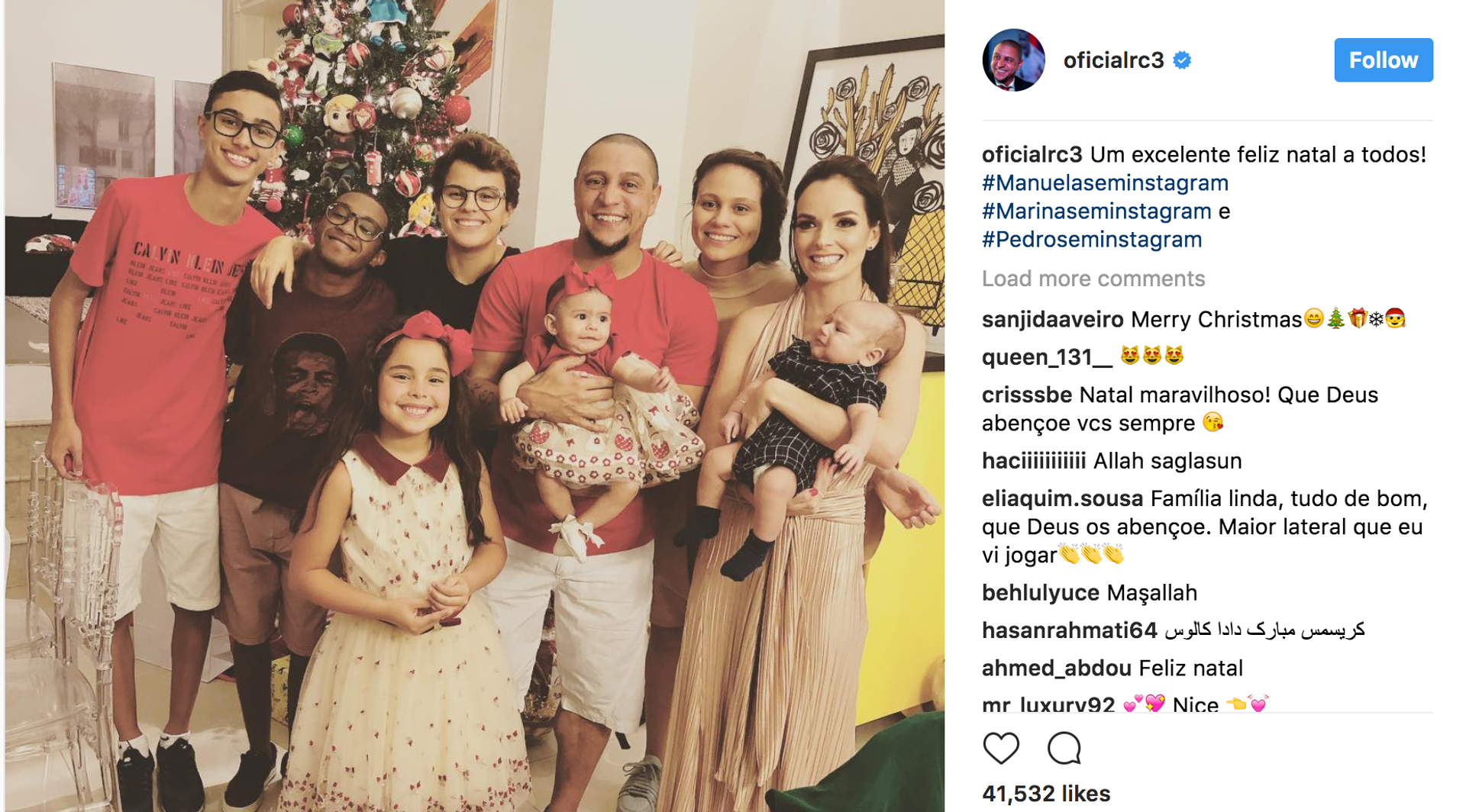The image size is (1466, 812).
Task: Click the blue verified badge
Action: (x=1182, y=60)
